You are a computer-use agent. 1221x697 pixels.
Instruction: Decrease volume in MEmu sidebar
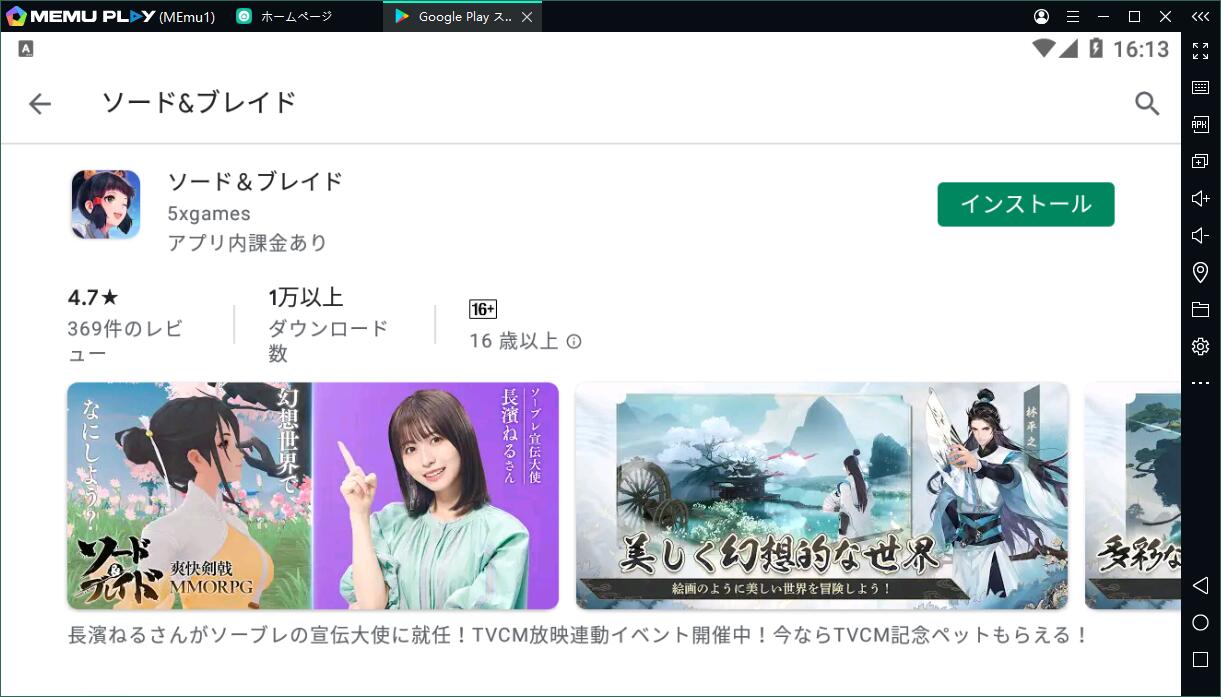[x=1200, y=236]
